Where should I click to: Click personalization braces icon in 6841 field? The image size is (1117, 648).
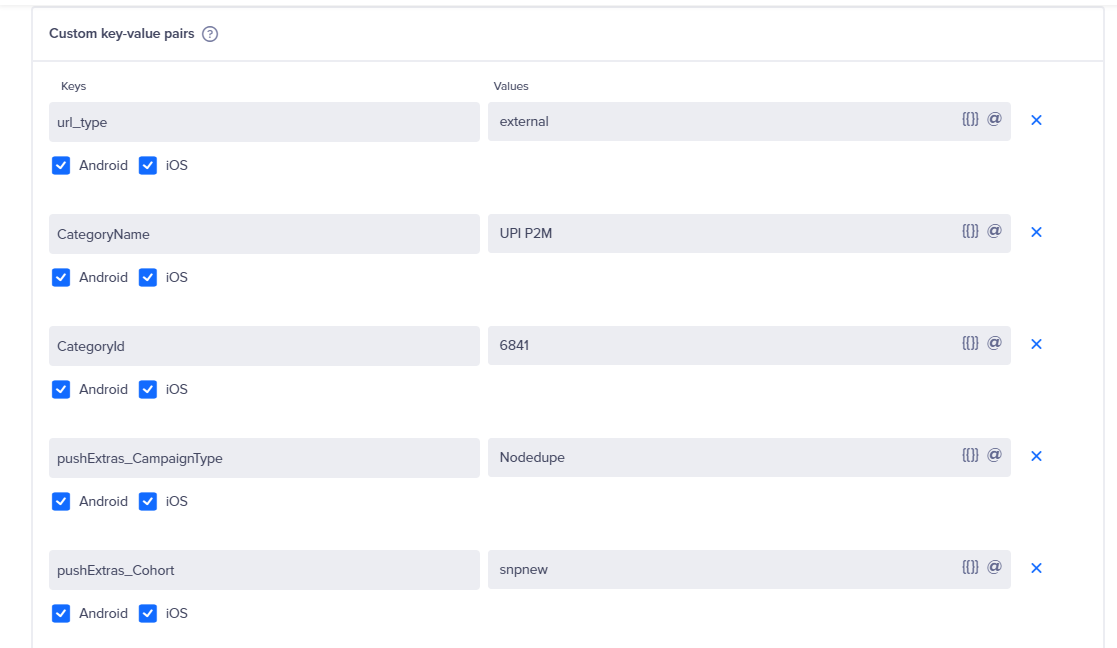click(x=970, y=343)
